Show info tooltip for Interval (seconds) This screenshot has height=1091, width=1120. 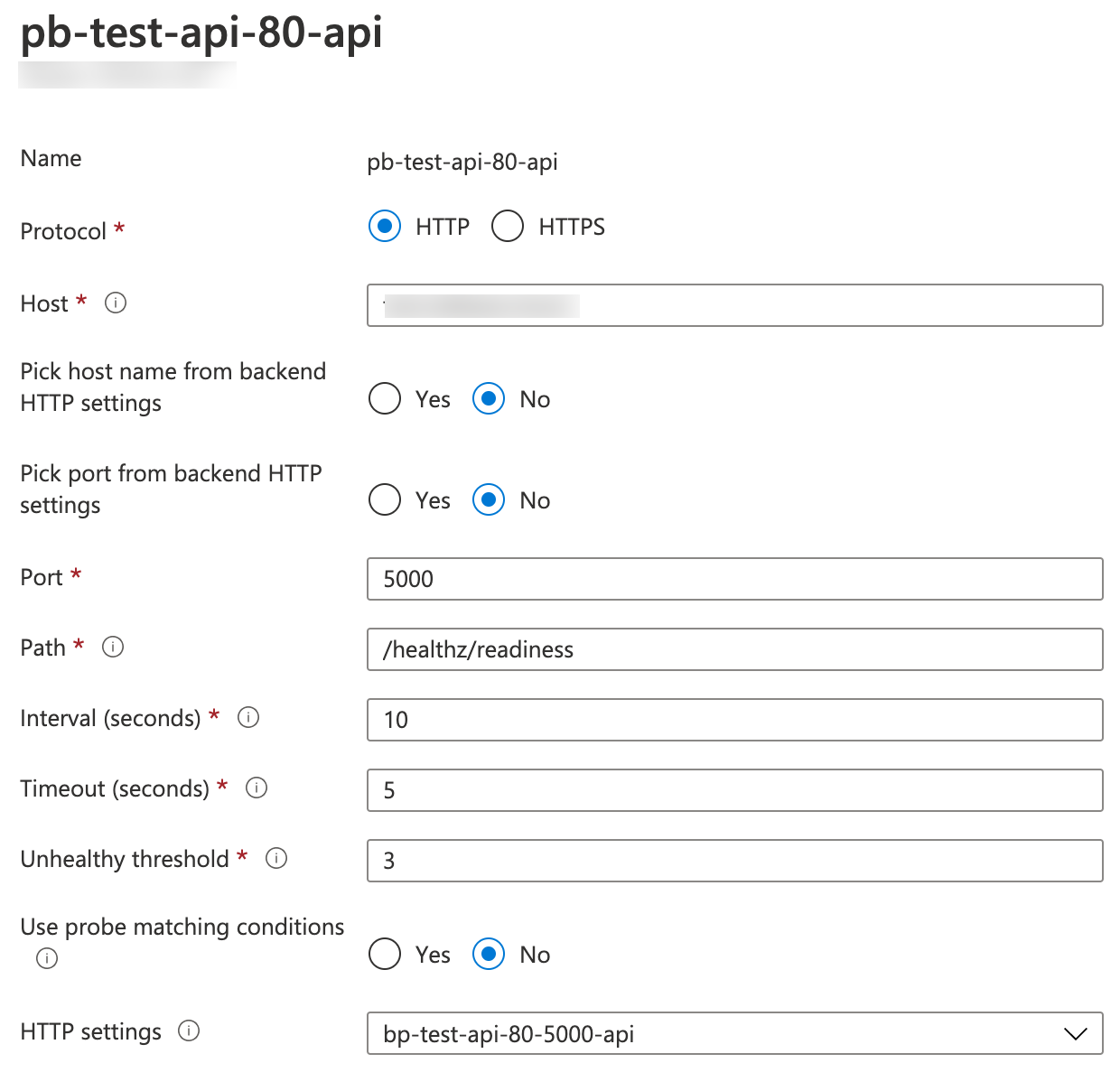pyautogui.click(x=248, y=717)
